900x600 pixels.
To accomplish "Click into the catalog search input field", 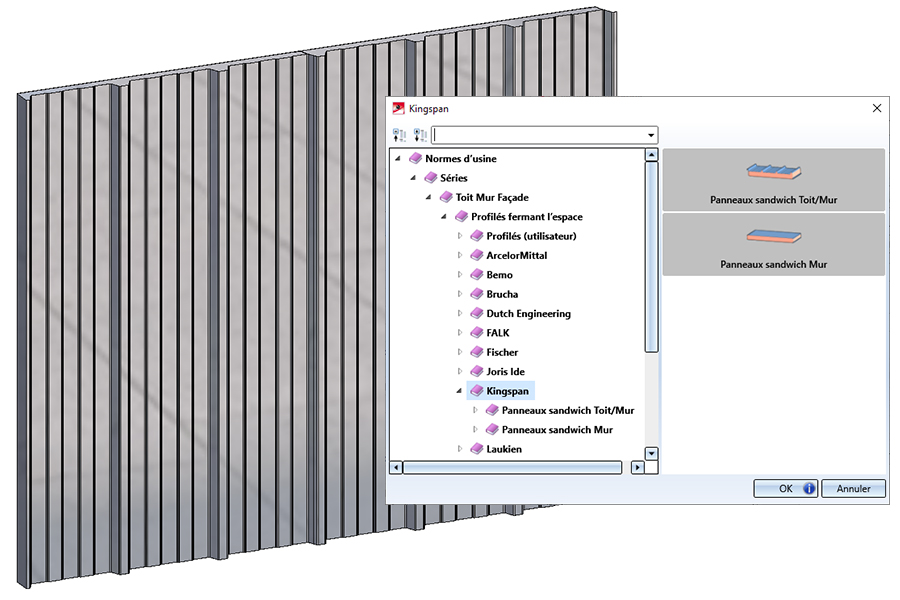I will [x=538, y=135].
